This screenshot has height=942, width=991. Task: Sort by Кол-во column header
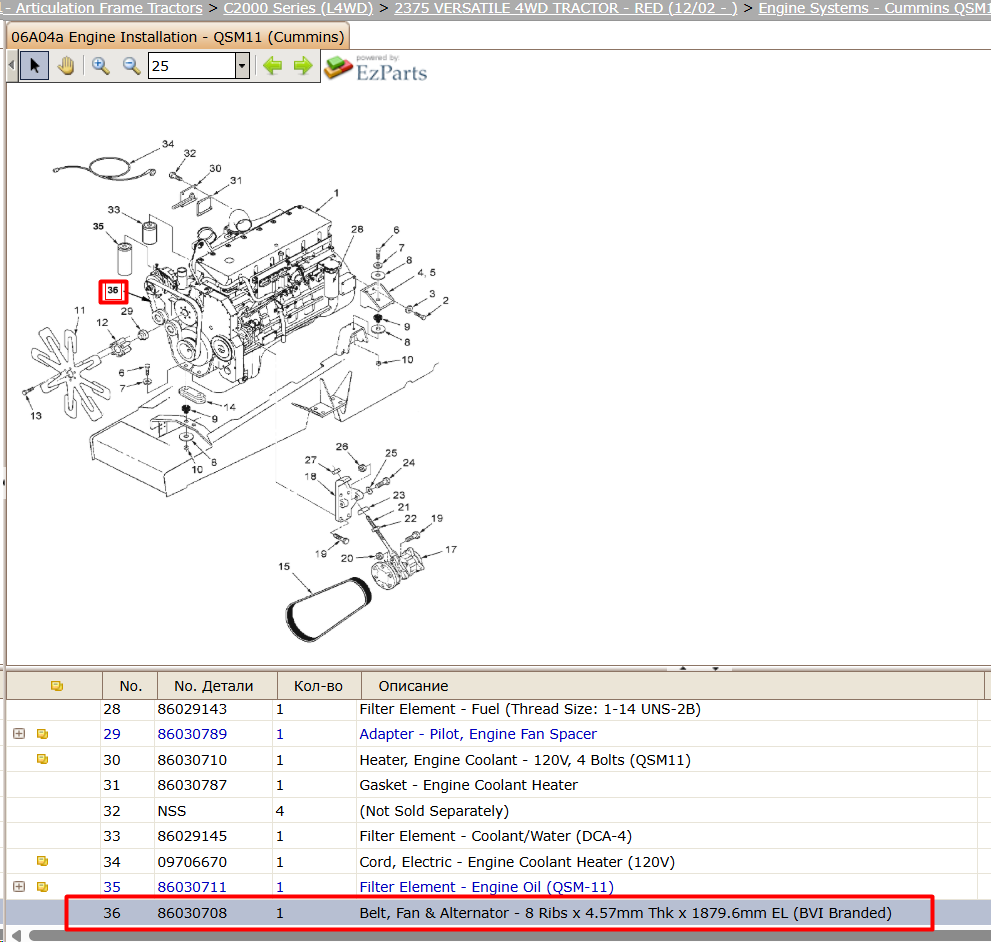[319, 686]
